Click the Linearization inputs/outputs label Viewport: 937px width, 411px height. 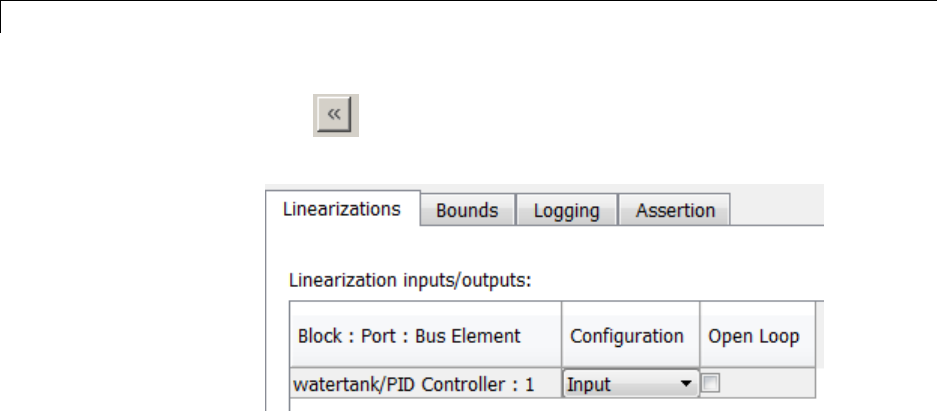(409, 280)
